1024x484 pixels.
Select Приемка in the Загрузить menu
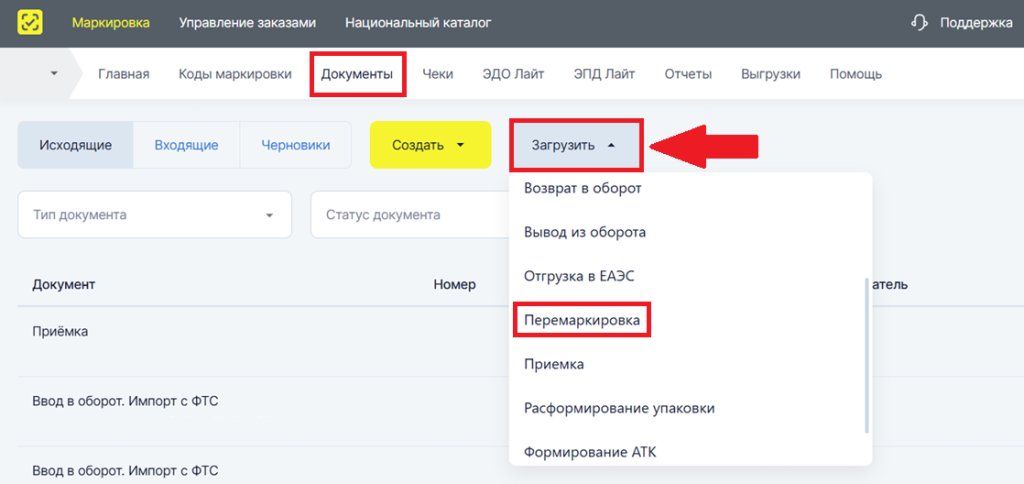coord(554,364)
